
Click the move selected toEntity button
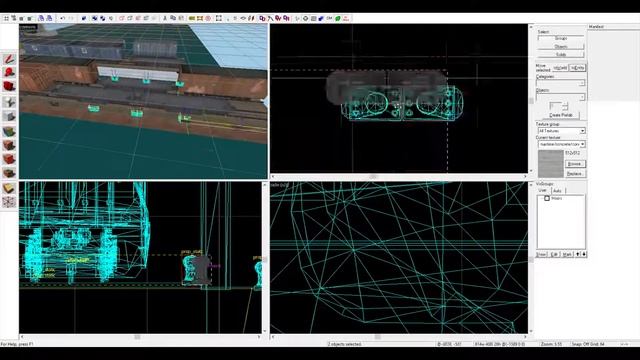578,68
